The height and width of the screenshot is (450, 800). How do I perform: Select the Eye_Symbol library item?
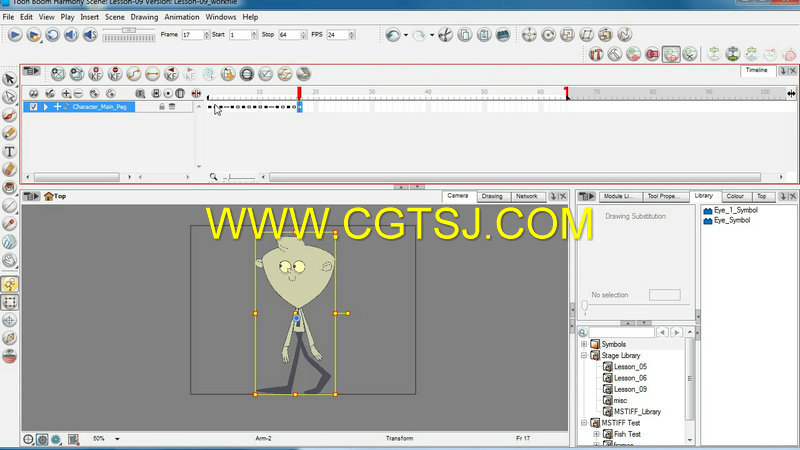click(732, 220)
